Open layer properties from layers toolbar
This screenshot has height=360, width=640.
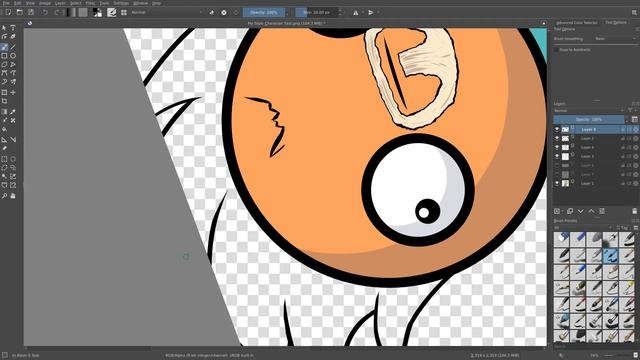tap(602, 211)
